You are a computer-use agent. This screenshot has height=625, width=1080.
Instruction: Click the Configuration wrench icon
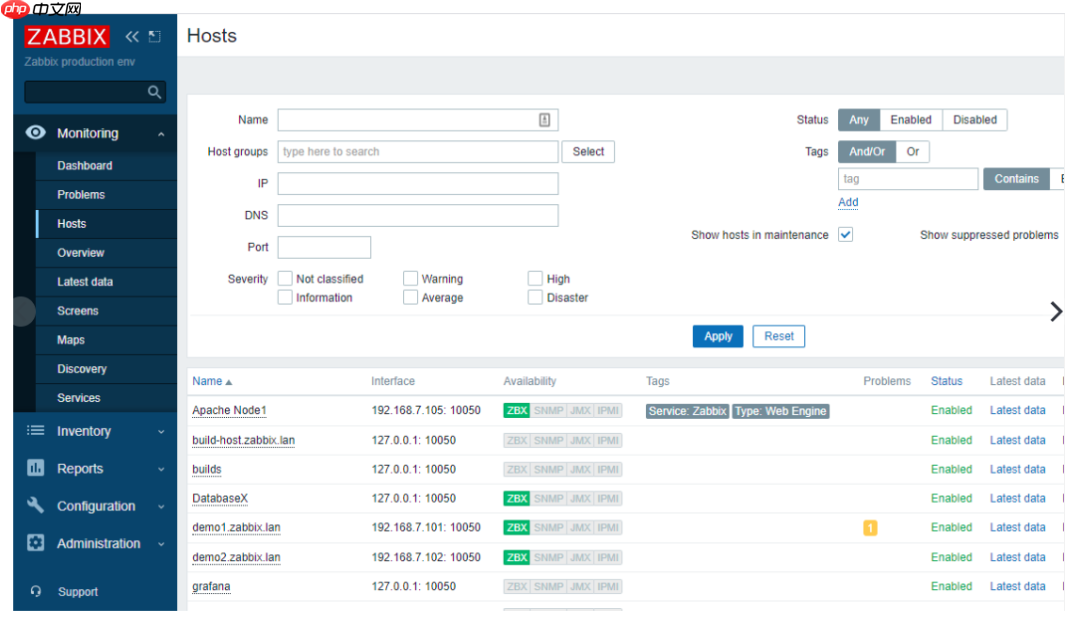(x=36, y=505)
